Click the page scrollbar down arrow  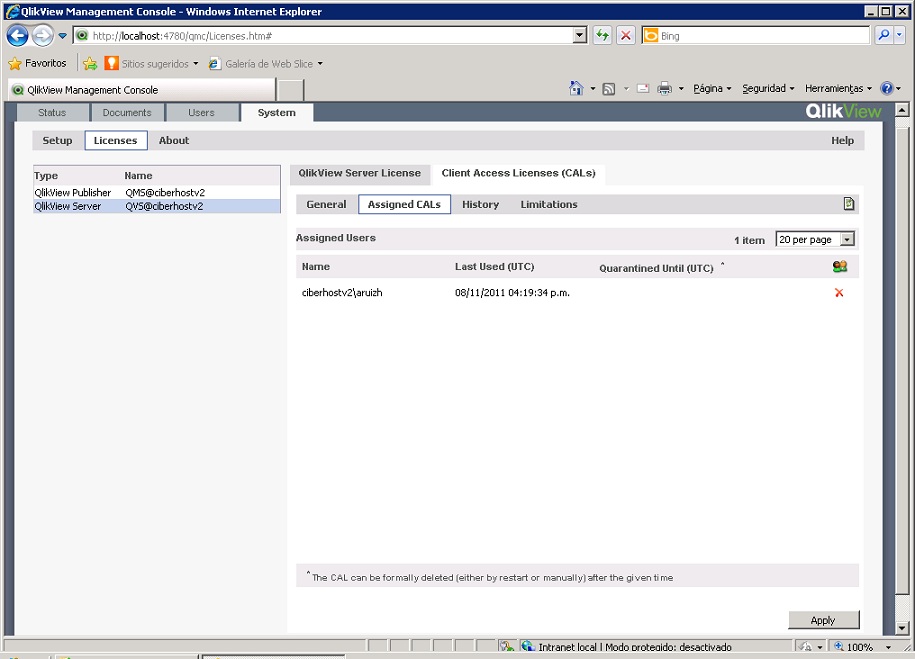pyautogui.click(x=902, y=628)
